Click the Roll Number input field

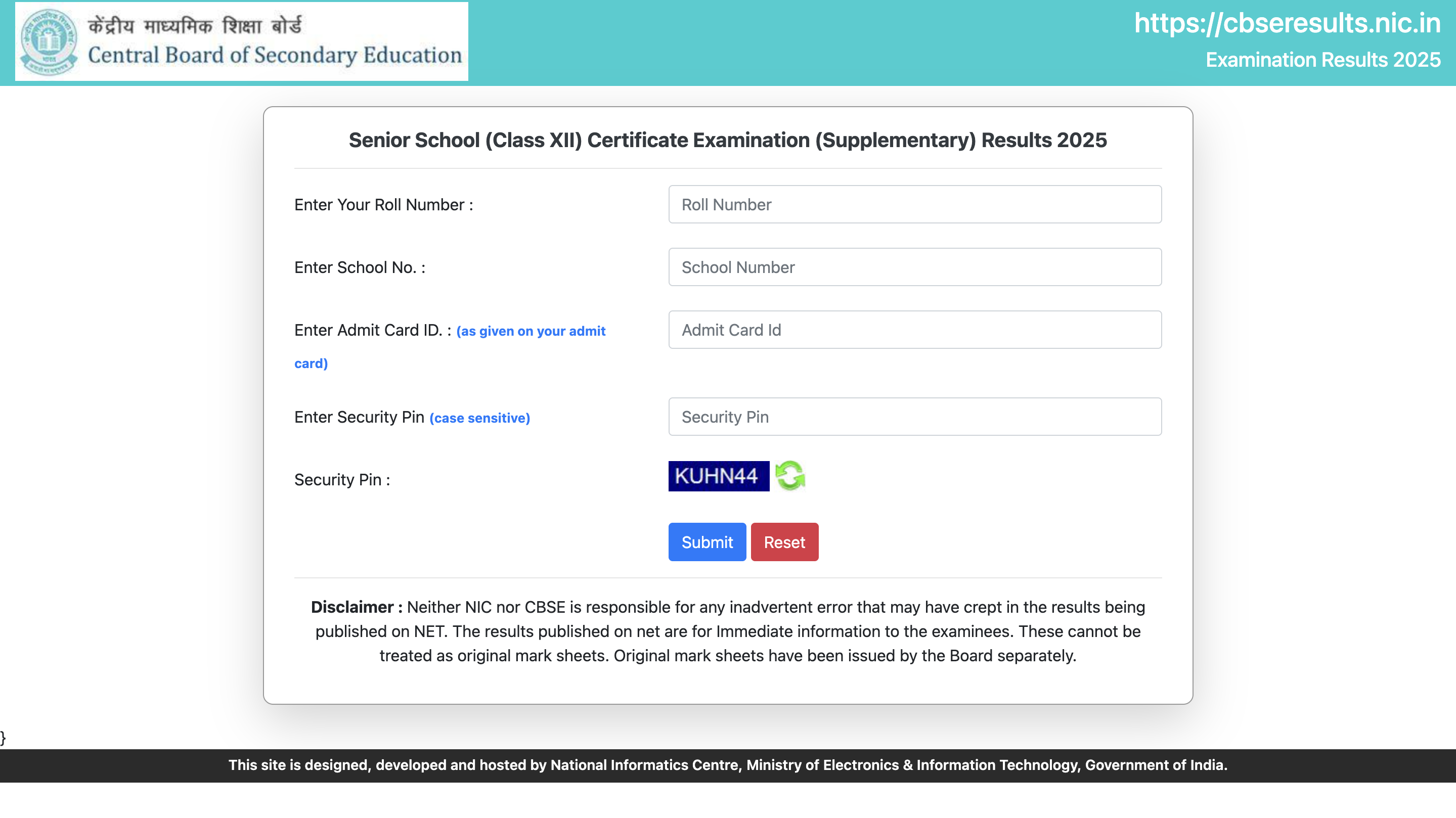click(914, 204)
